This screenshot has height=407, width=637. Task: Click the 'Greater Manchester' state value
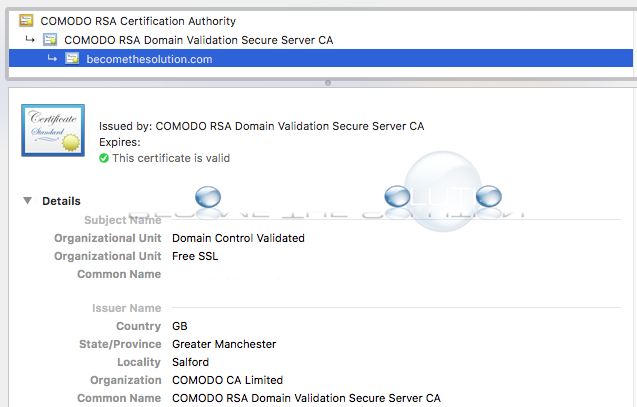tap(224, 344)
